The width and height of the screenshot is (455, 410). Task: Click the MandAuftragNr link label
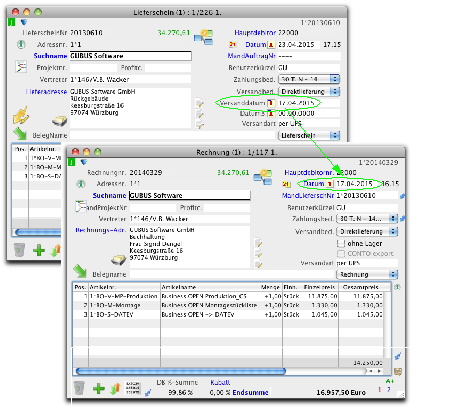(251, 56)
